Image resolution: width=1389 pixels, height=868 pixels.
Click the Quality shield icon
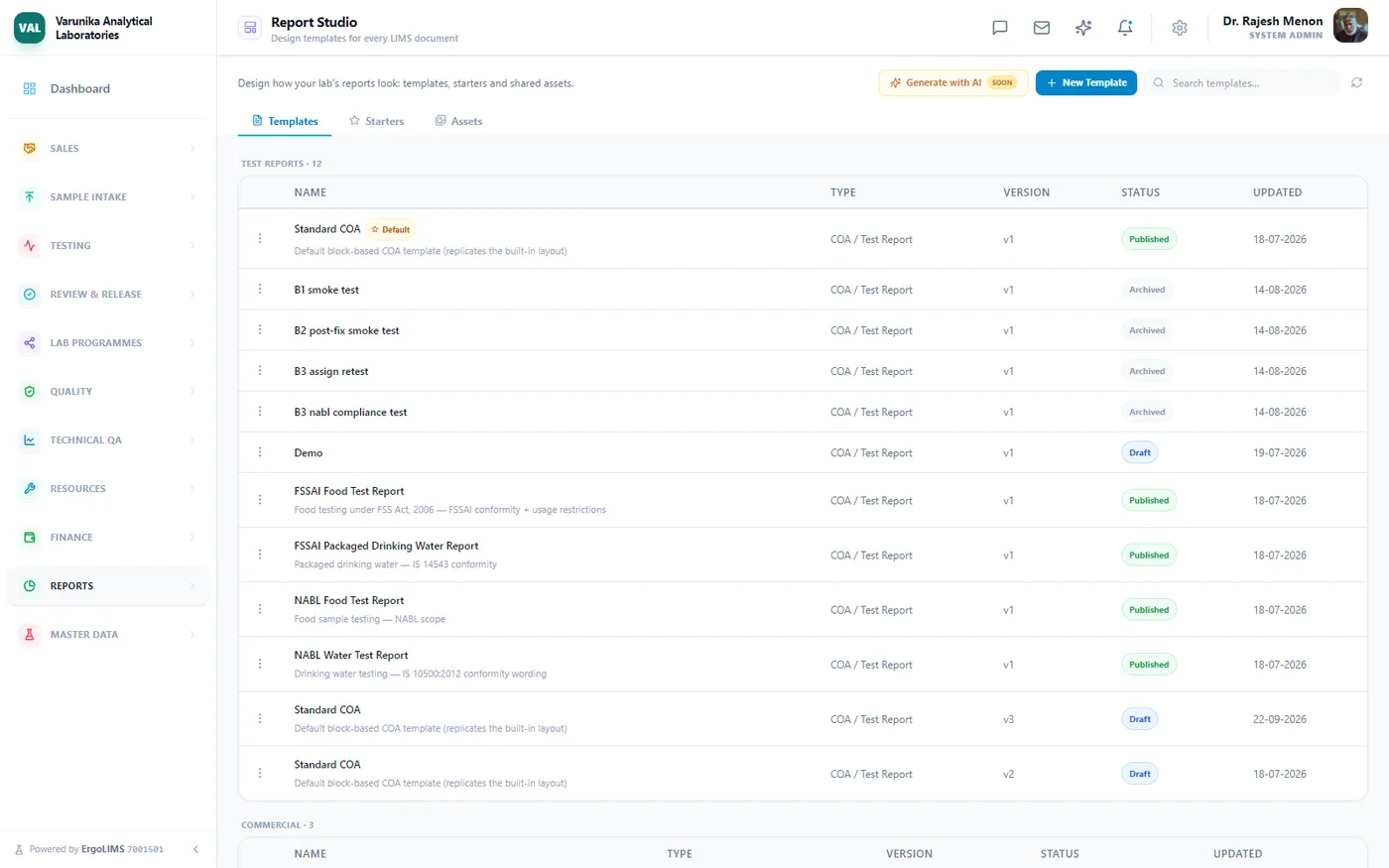(x=30, y=392)
